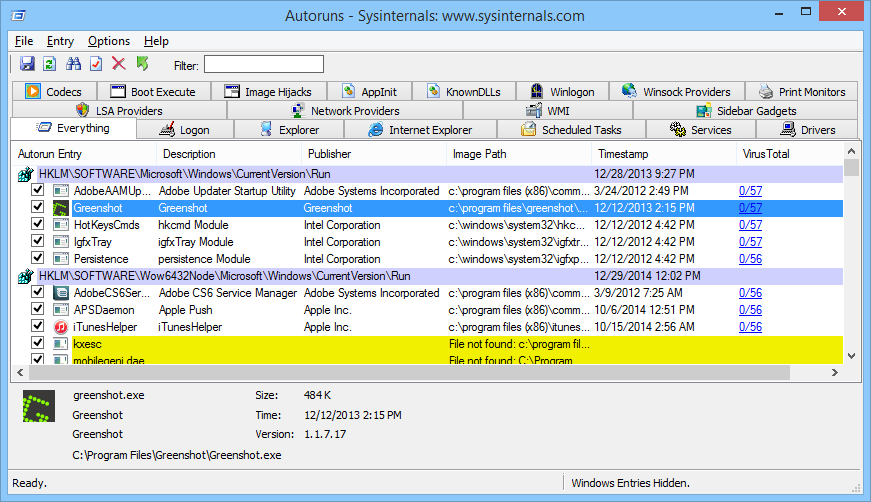Toggle the HotKeysCmds checkbox
This screenshot has height=502, width=871.
pos(37,224)
